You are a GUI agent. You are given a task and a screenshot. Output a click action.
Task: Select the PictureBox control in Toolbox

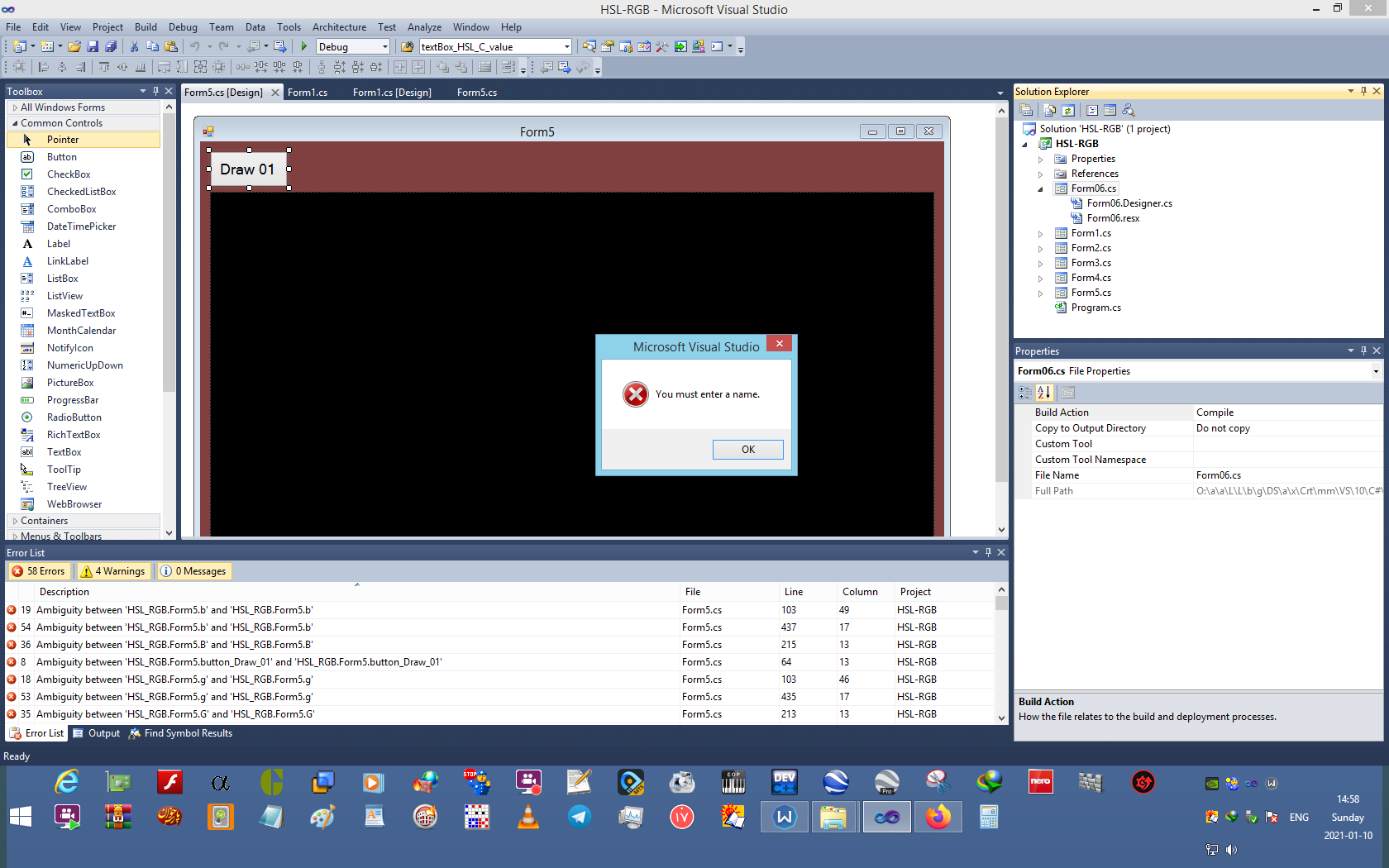pos(70,383)
